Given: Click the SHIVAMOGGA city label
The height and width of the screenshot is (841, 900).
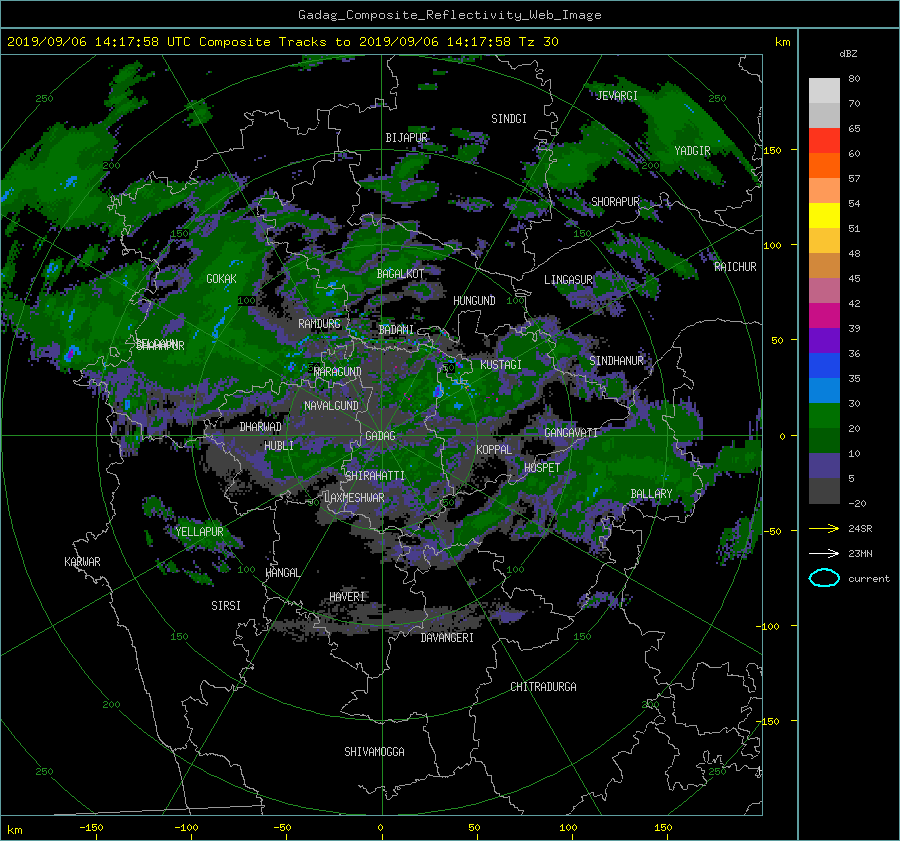Looking at the screenshot, I should point(374,751).
